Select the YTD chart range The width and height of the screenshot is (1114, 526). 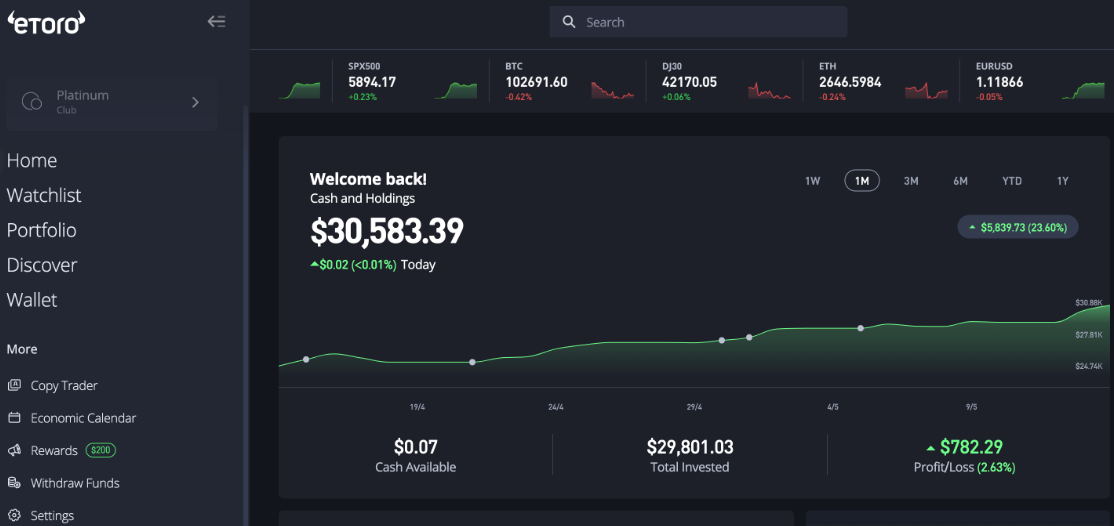coord(1012,181)
